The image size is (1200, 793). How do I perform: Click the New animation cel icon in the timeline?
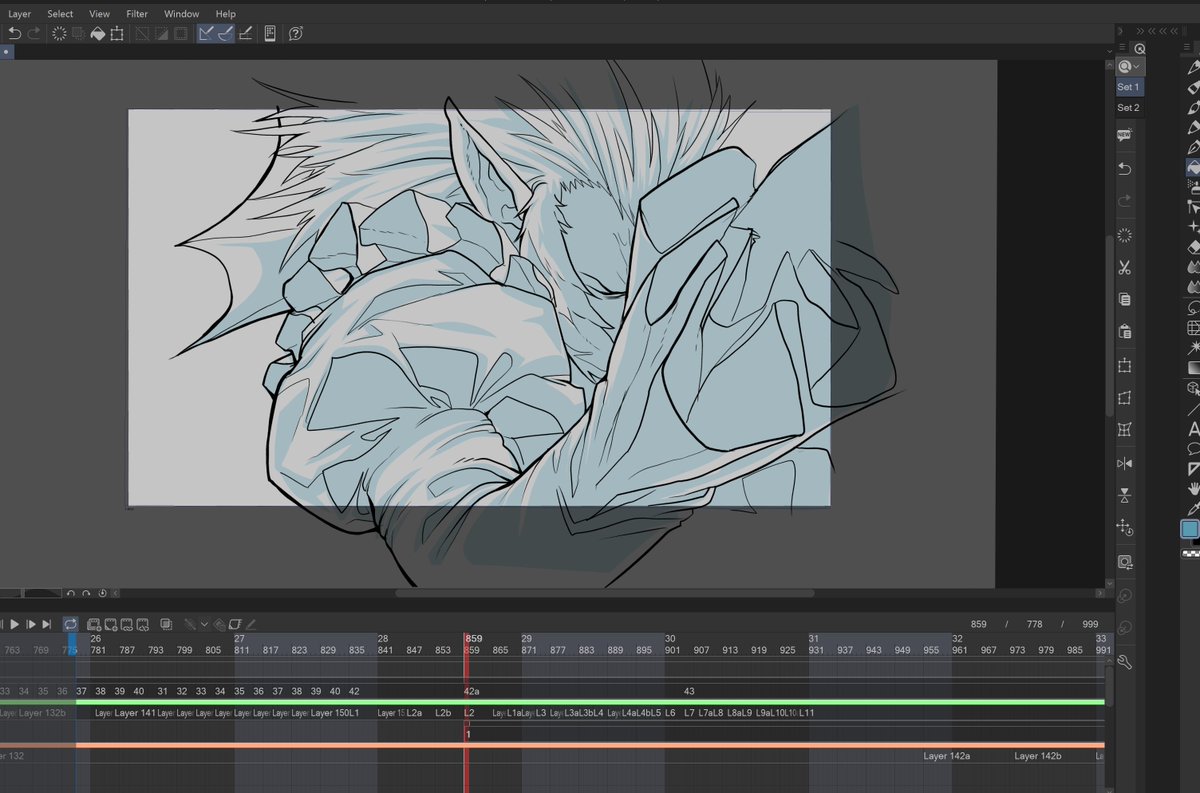coord(92,624)
